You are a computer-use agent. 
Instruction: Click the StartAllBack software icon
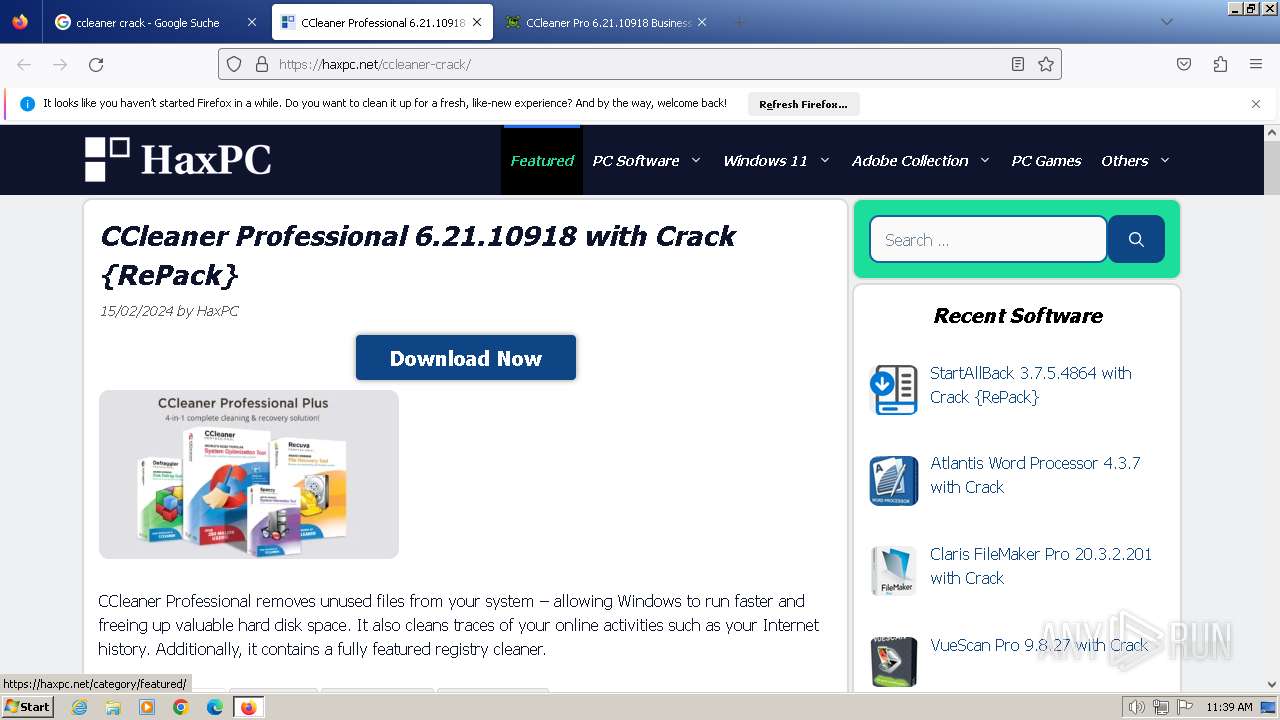click(x=894, y=390)
